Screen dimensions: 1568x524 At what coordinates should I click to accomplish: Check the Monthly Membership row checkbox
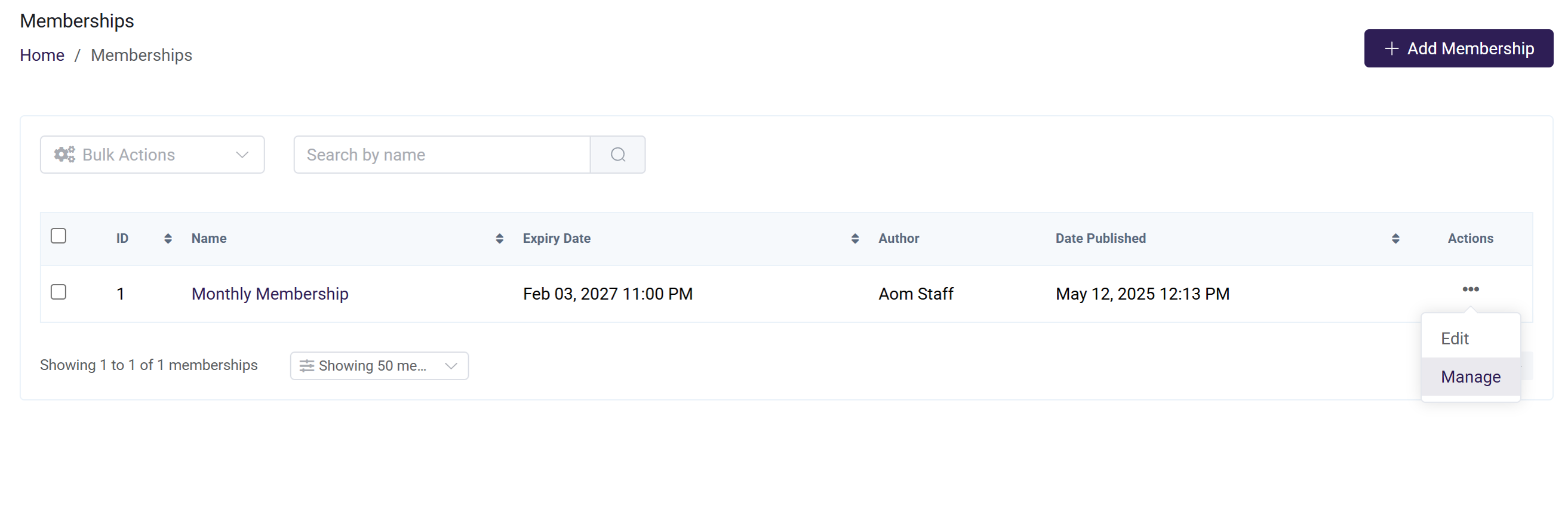click(x=59, y=292)
